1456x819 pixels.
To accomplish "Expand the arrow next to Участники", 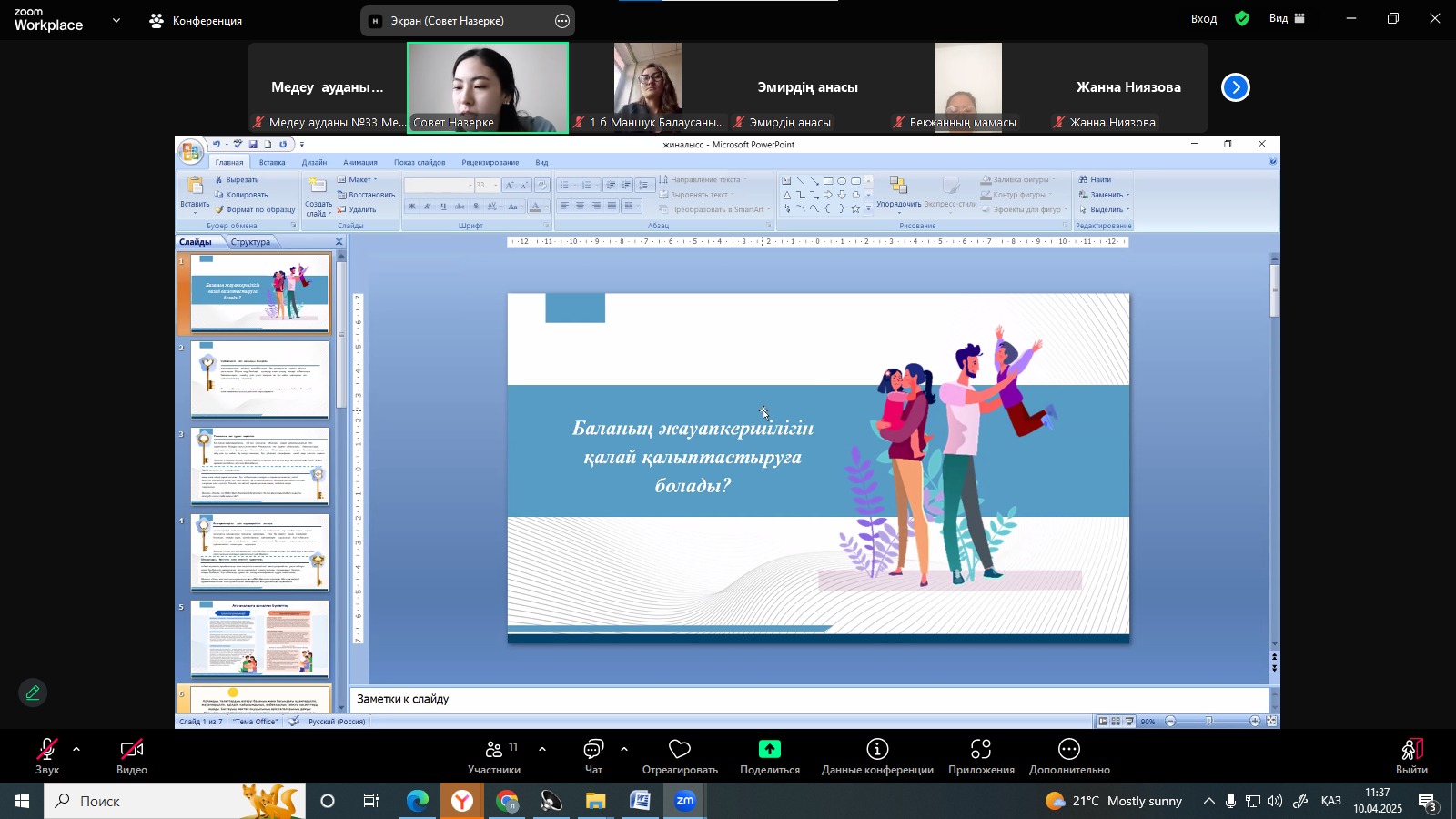I will tap(542, 750).
